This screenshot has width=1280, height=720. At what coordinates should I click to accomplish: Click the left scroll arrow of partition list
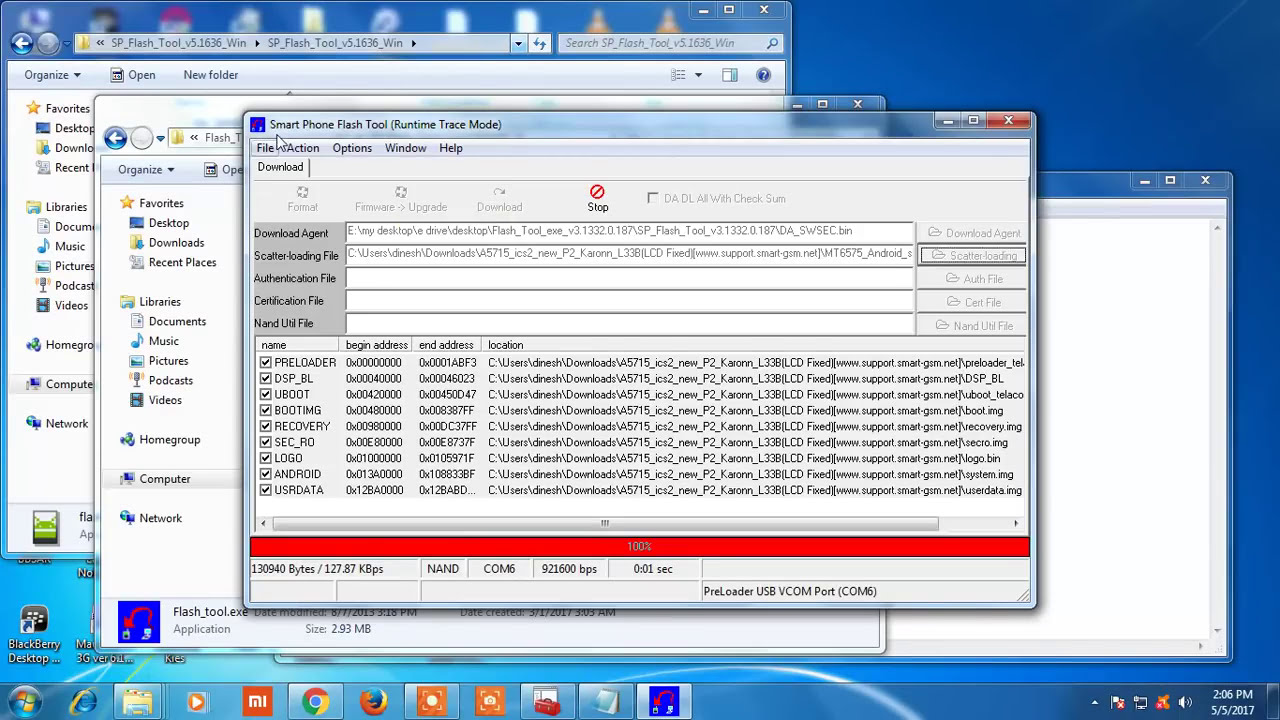tap(263, 523)
